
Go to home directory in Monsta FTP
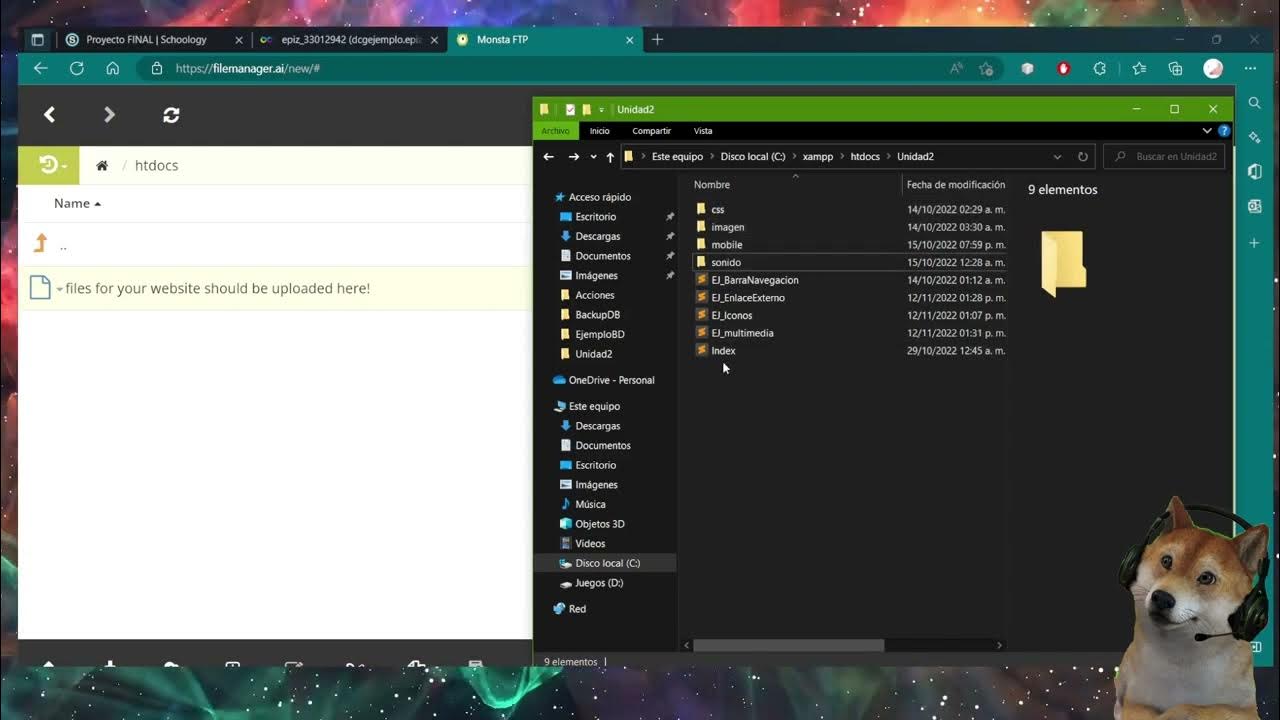[x=102, y=165]
